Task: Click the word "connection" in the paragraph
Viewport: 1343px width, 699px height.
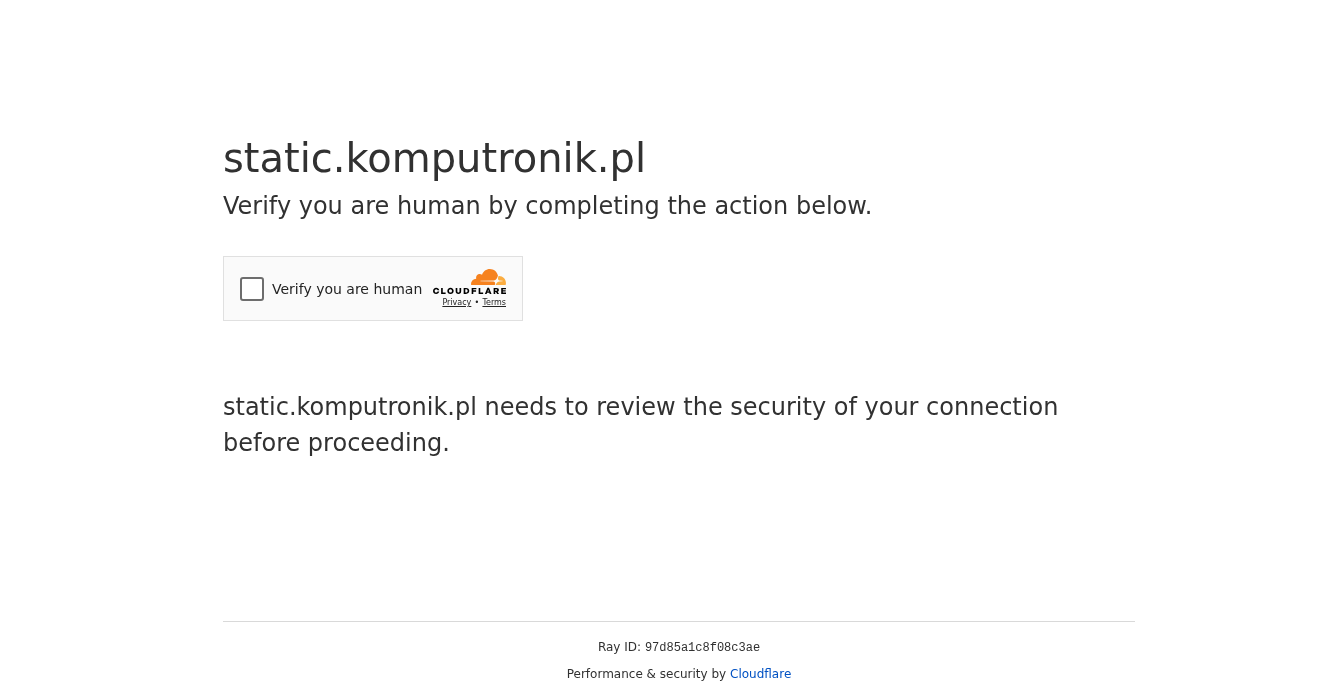Action: click(991, 407)
